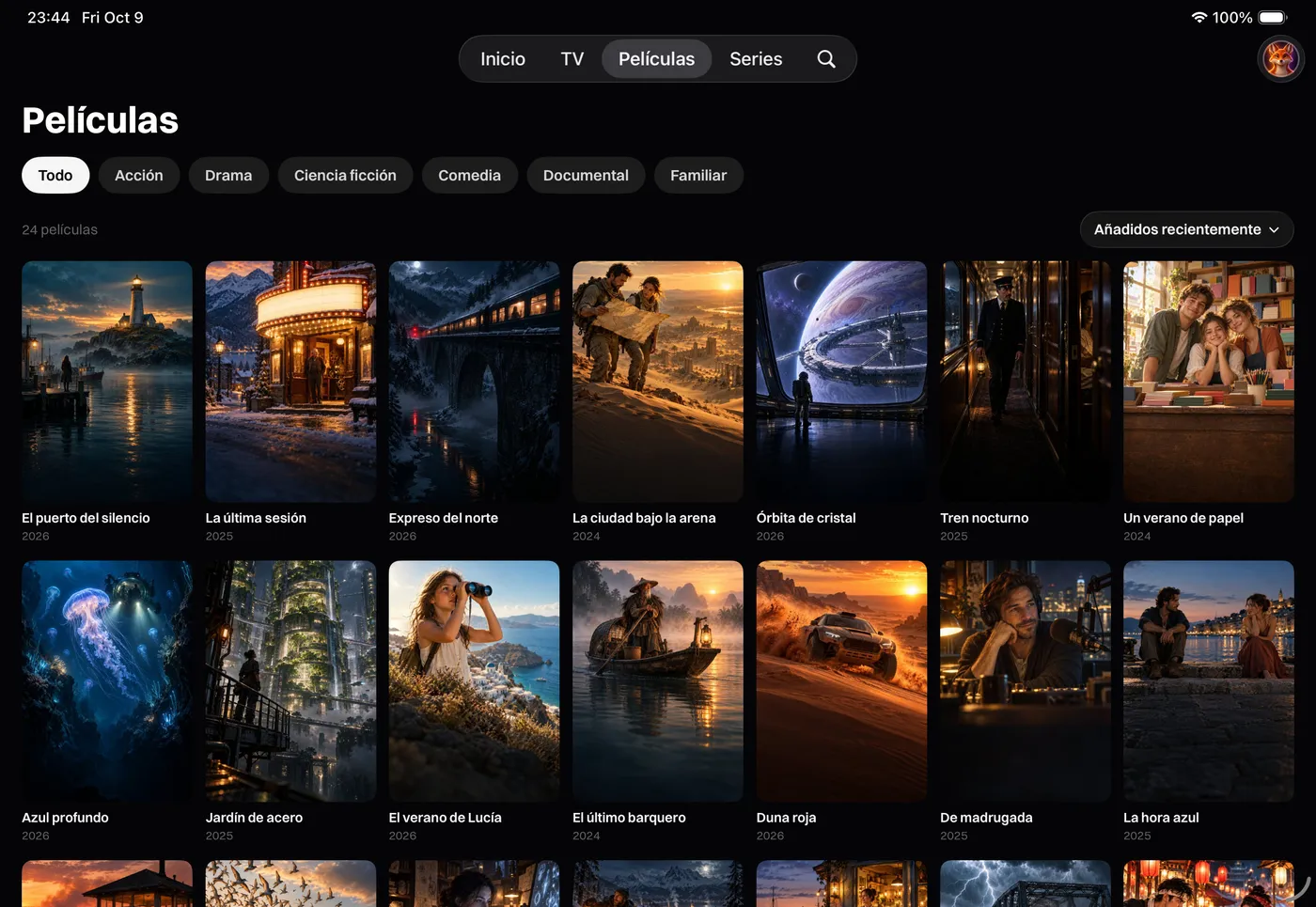This screenshot has height=907, width=1316.
Task: Switch to the Series tab
Action: point(756,59)
